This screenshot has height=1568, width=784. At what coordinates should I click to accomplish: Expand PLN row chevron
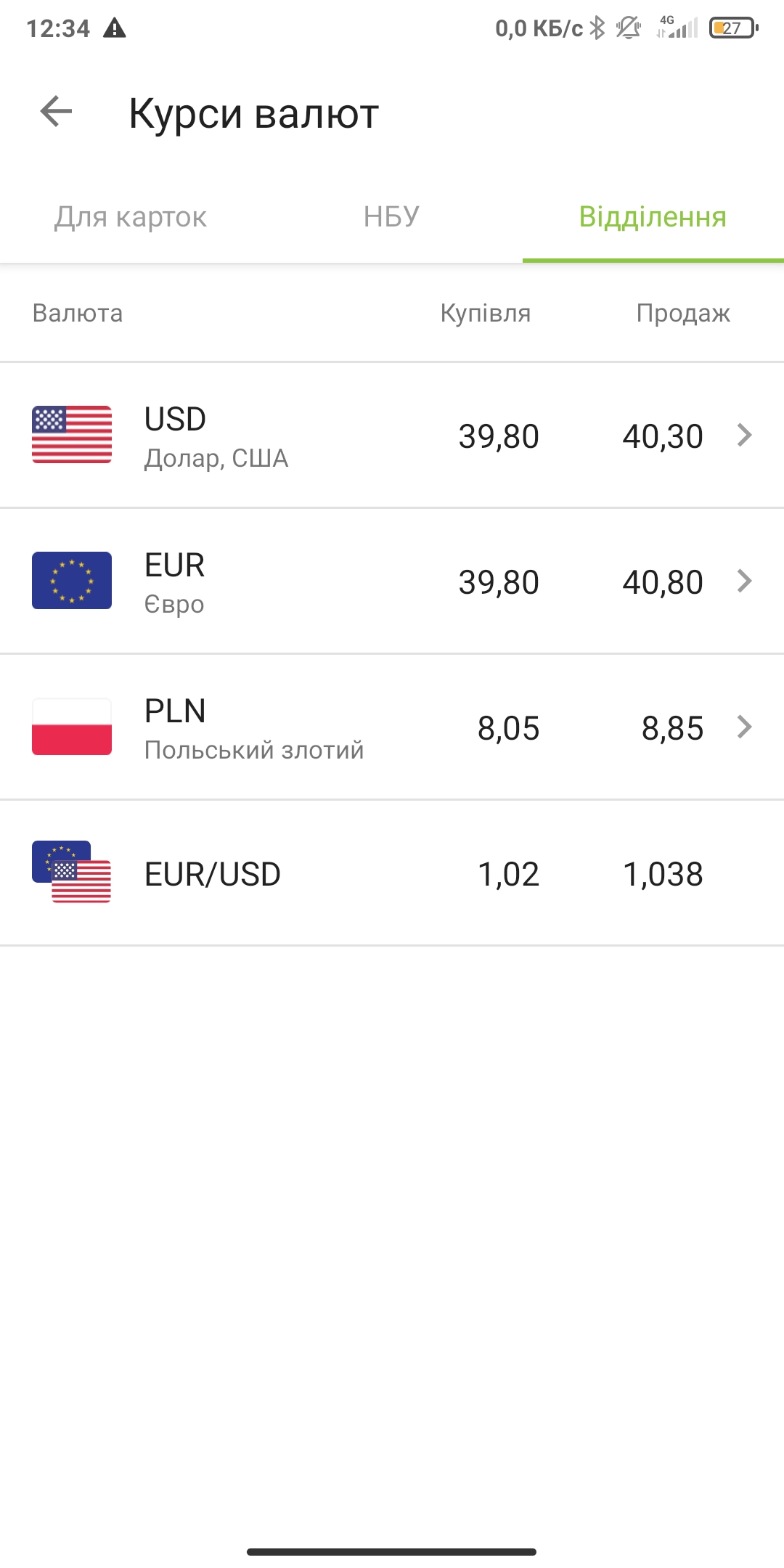[x=744, y=727]
